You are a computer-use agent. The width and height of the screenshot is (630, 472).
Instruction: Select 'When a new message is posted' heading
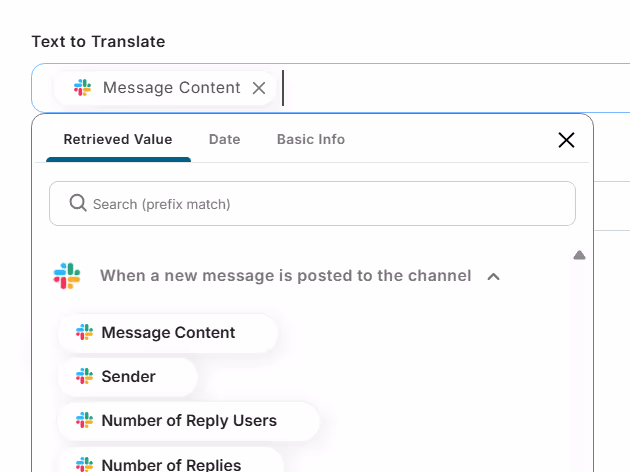[285, 276]
